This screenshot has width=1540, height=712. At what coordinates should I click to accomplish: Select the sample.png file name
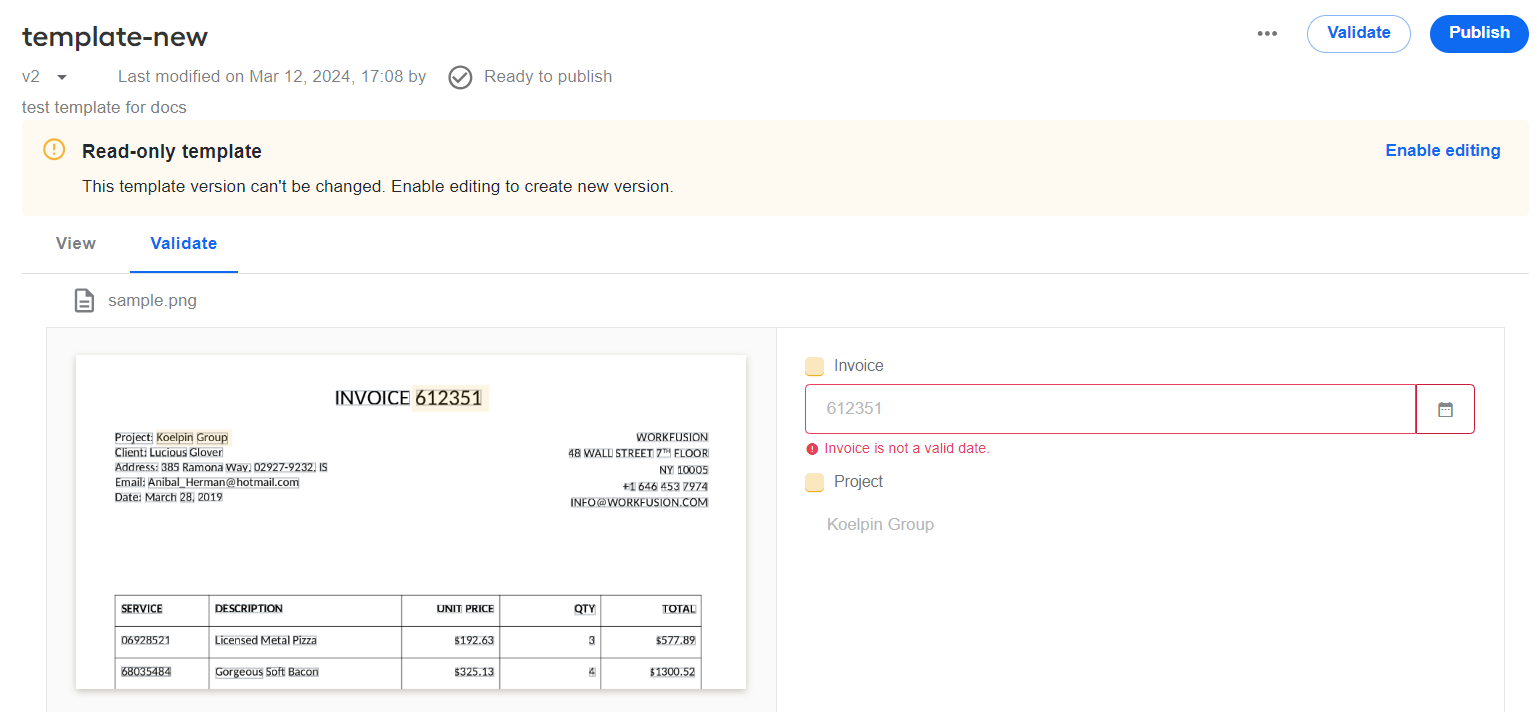pos(152,300)
